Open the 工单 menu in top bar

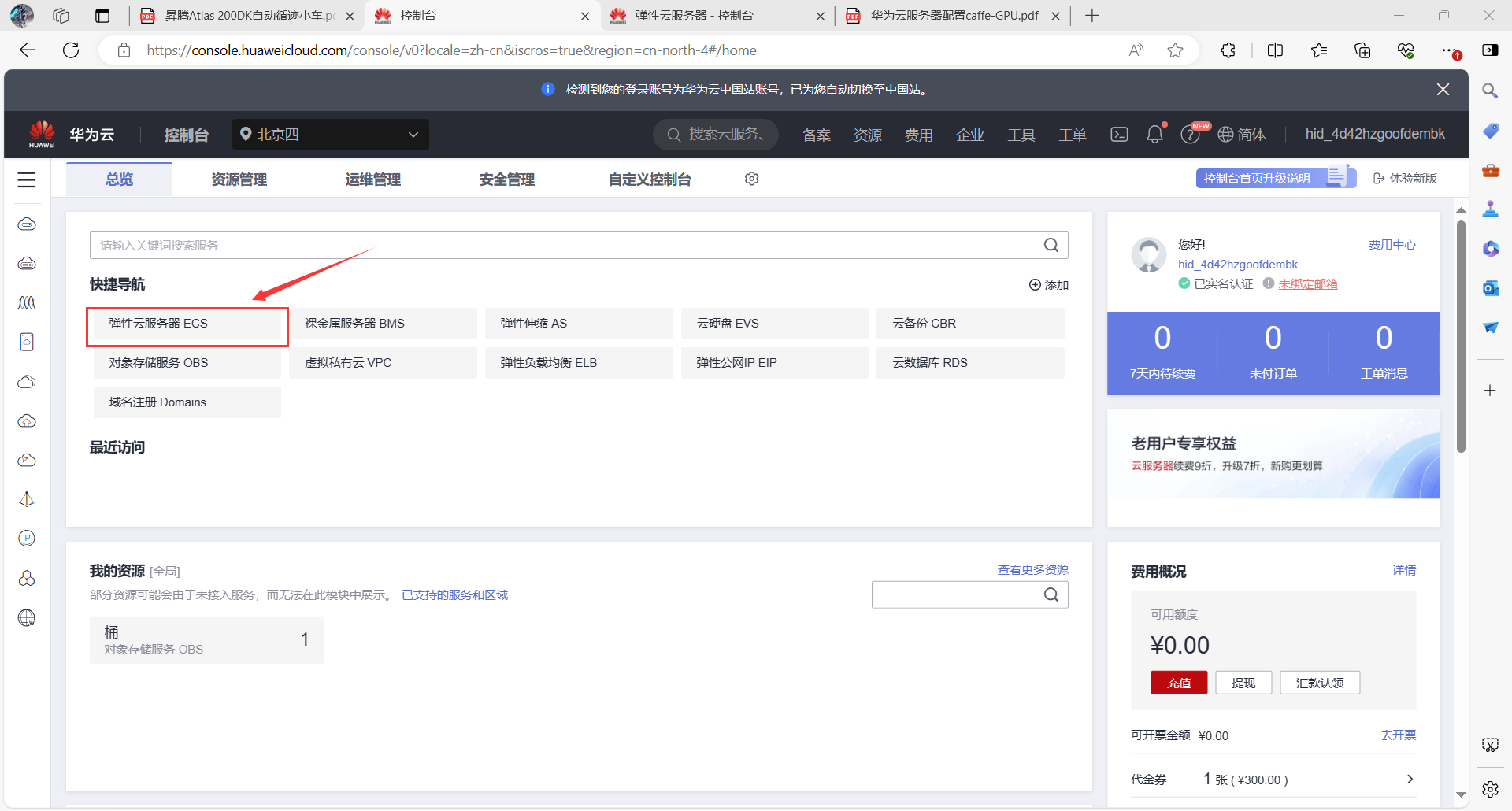(x=1073, y=135)
